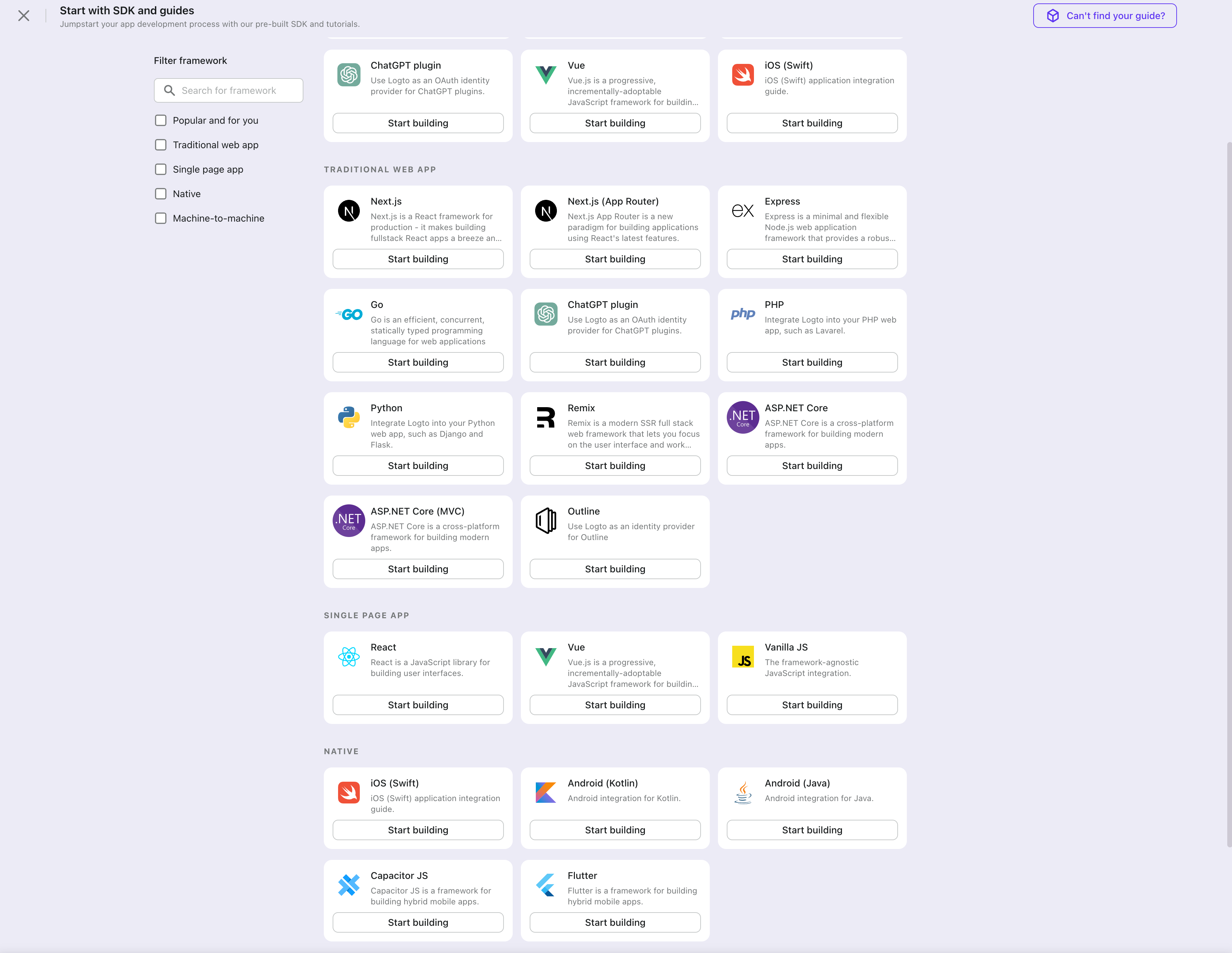Screen dimensions: 1232x953
Task: Start building with Outline
Action: (615, 569)
